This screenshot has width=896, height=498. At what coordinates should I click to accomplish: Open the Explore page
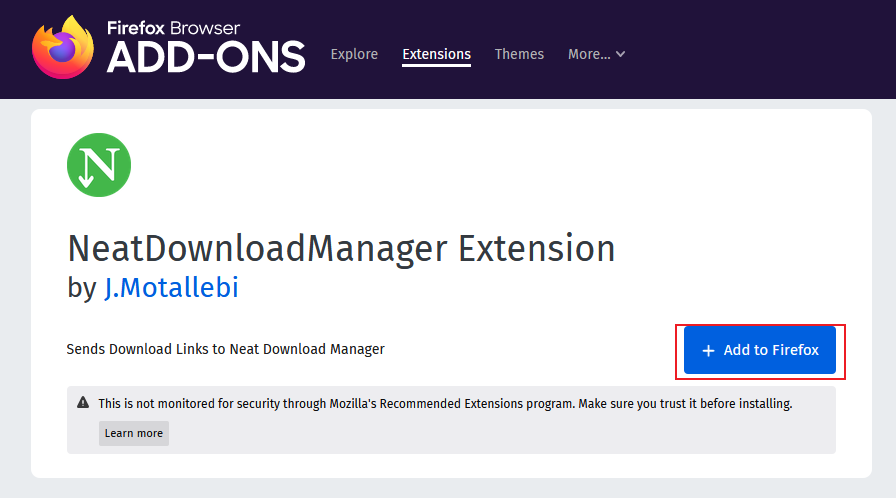(x=354, y=54)
